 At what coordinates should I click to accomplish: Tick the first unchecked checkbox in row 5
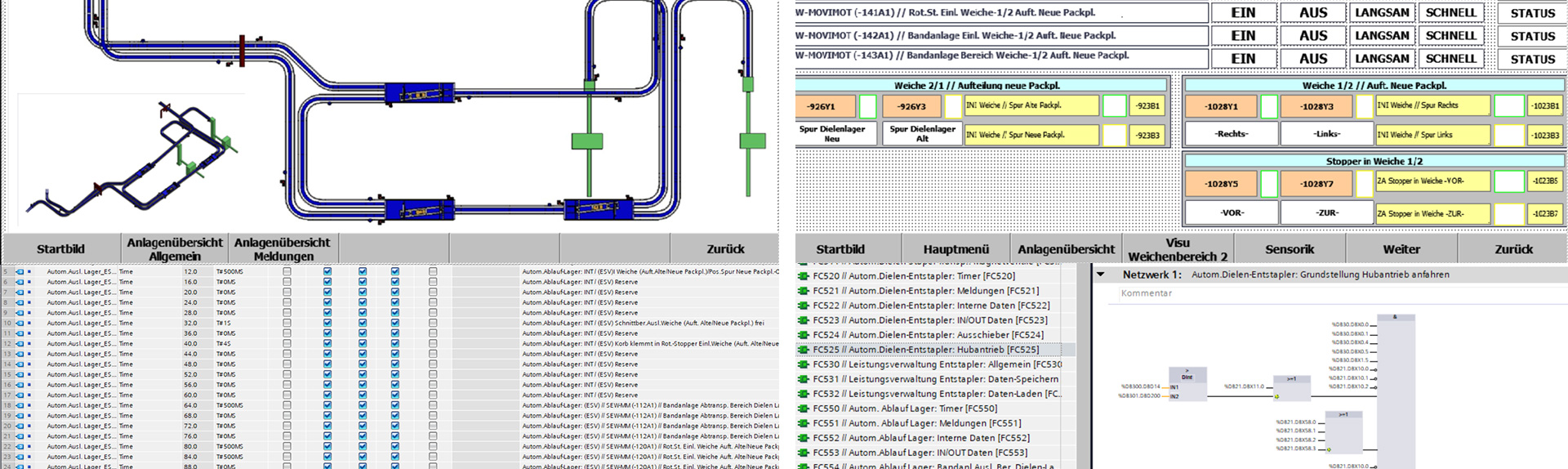pyautogui.click(x=287, y=271)
